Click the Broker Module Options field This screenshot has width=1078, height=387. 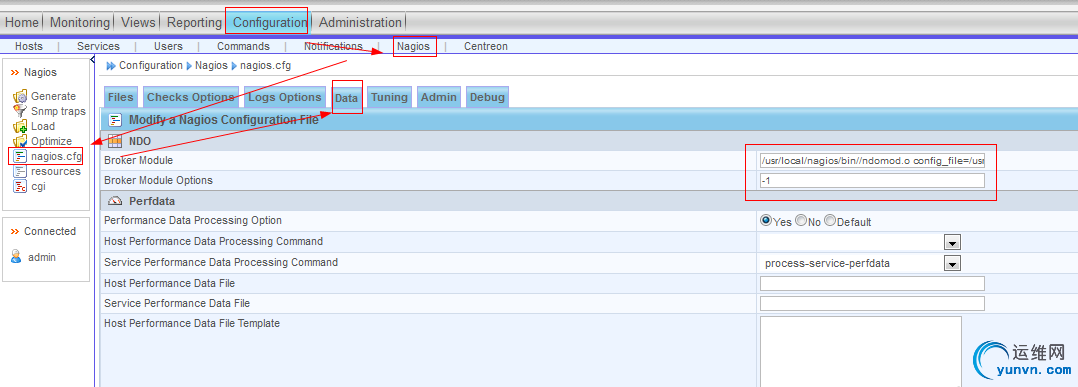pos(872,181)
